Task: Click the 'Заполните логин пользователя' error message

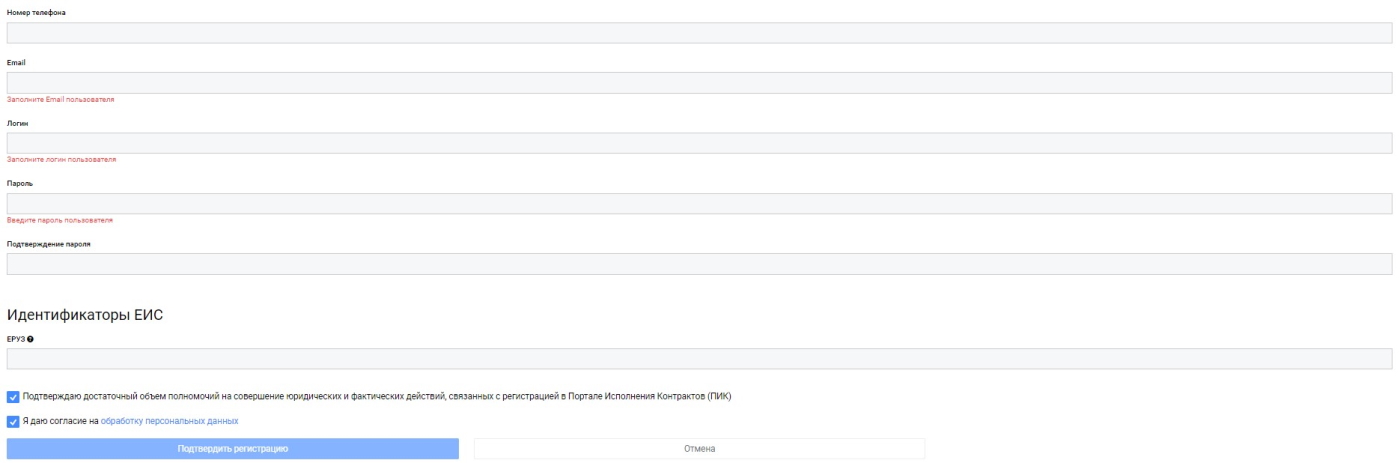Action: pyautogui.click(x=62, y=160)
